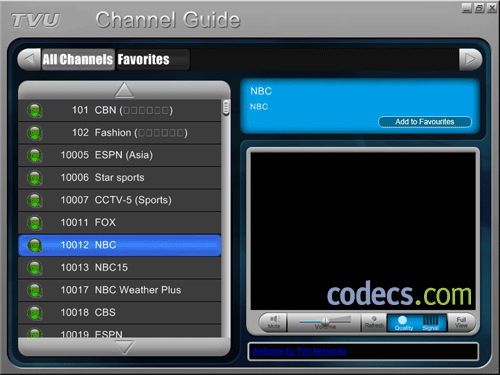The image size is (500, 375).
Task: Click the green icon next to Star sports
Action: [x=35, y=178]
